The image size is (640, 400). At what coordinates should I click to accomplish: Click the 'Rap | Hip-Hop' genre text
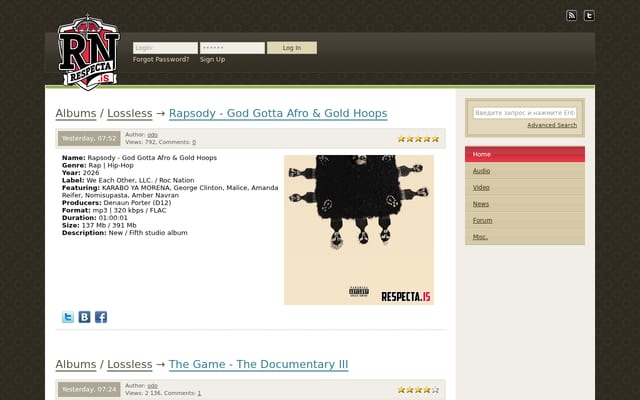[x=111, y=165]
